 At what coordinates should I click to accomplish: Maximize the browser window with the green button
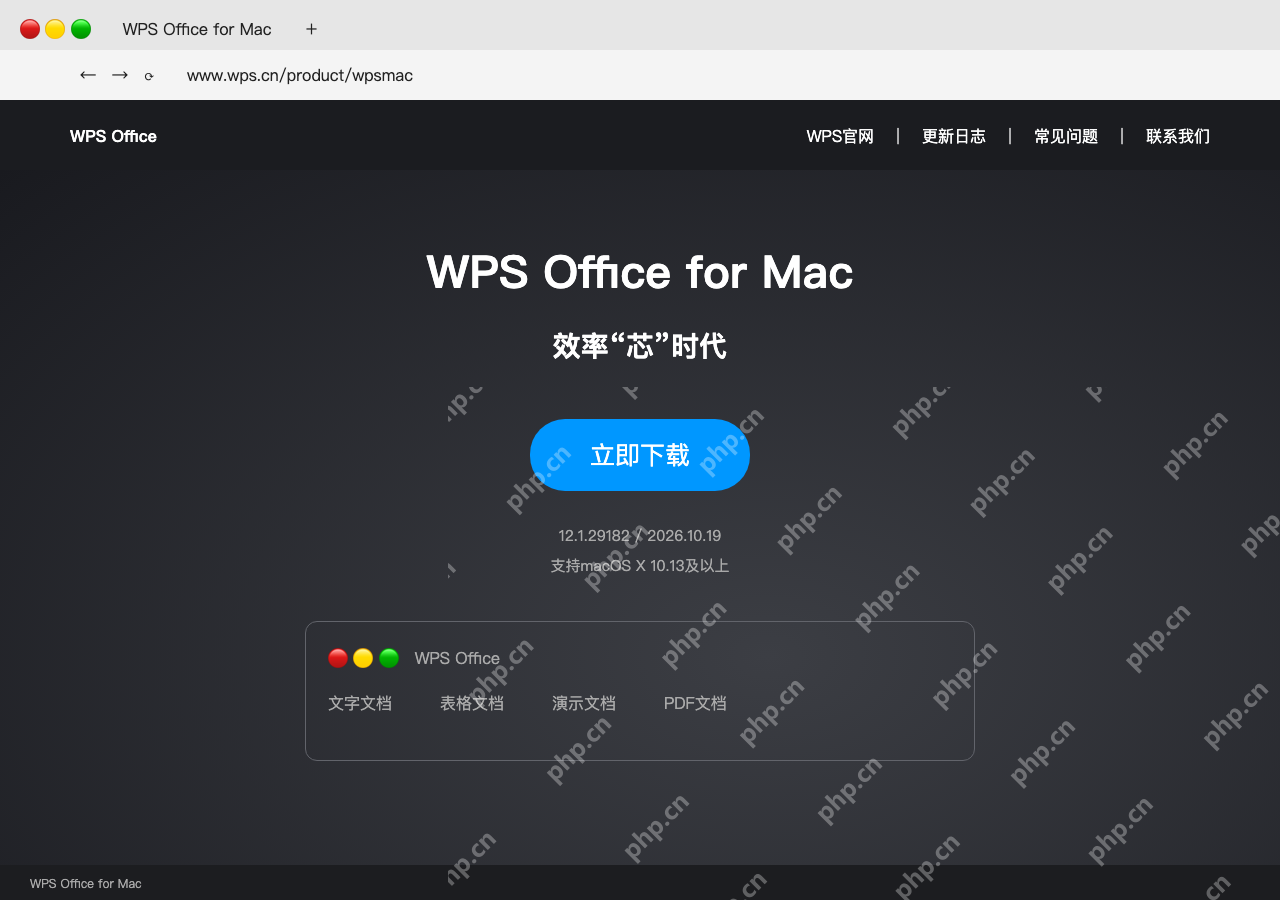pyautogui.click(x=81, y=29)
